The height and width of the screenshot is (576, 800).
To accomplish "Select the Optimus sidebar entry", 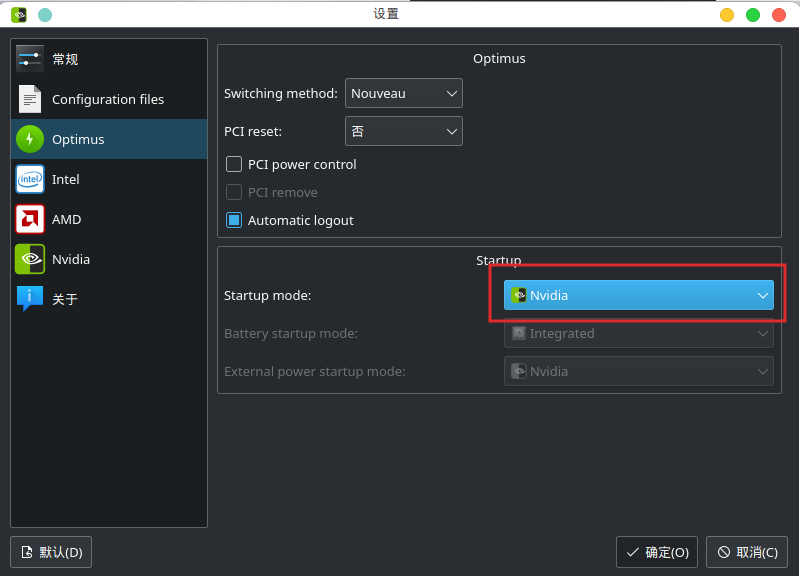I will 109,139.
